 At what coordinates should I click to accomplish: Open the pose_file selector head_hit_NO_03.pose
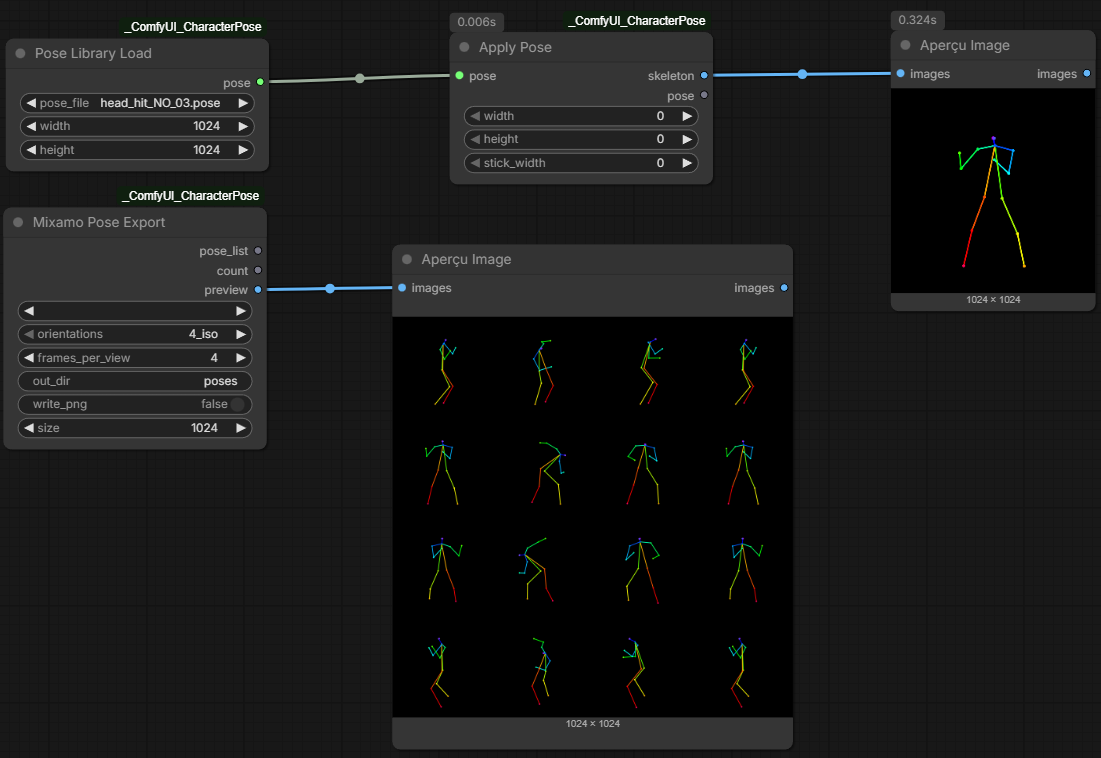[x=137, y=103]
